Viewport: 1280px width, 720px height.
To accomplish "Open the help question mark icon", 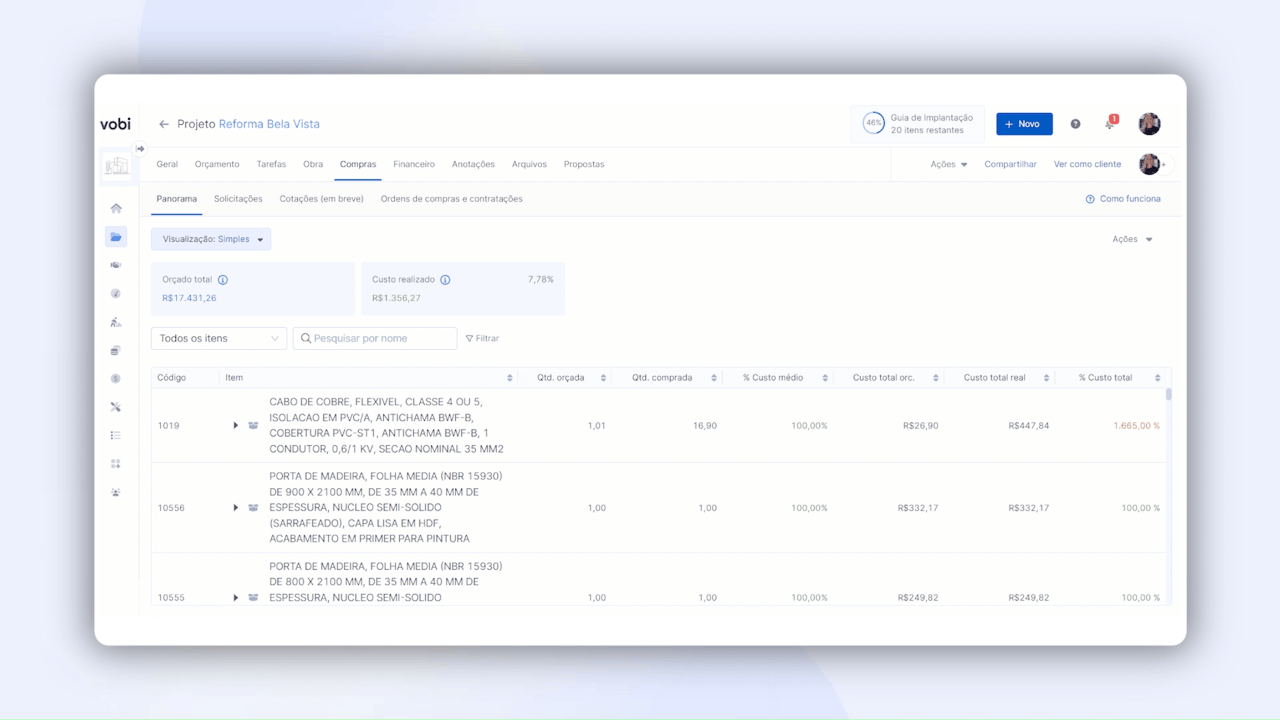I will pos(1075,124).
